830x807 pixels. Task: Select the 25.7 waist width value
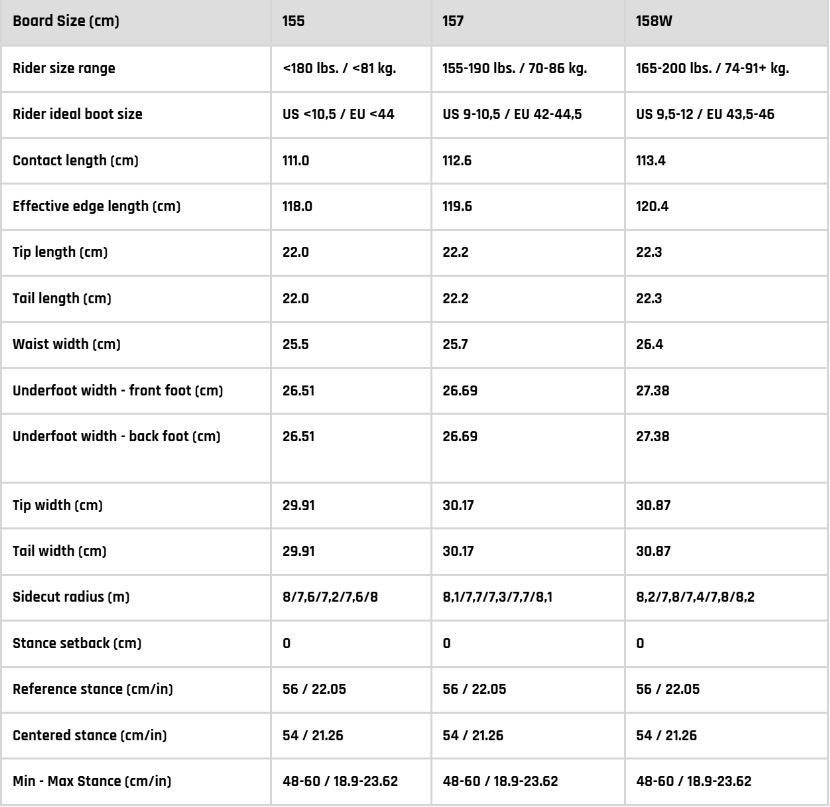[x=455, y=344]
